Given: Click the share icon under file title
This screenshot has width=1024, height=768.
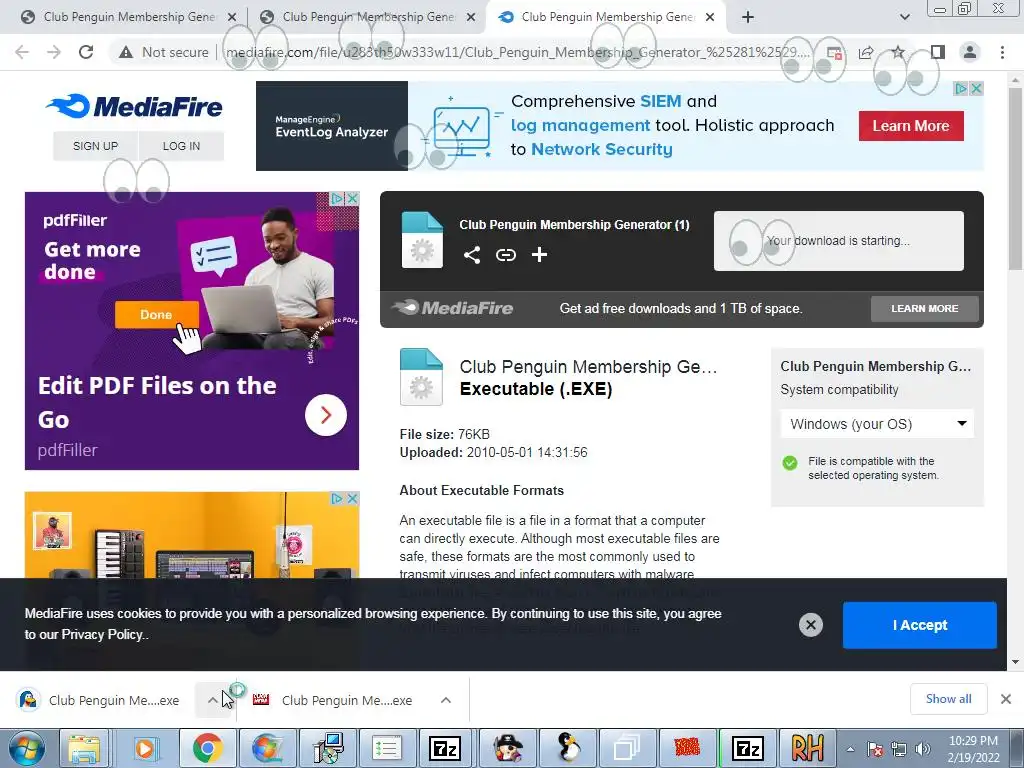Looking at the screenshot, I should (x=472, y=255).
